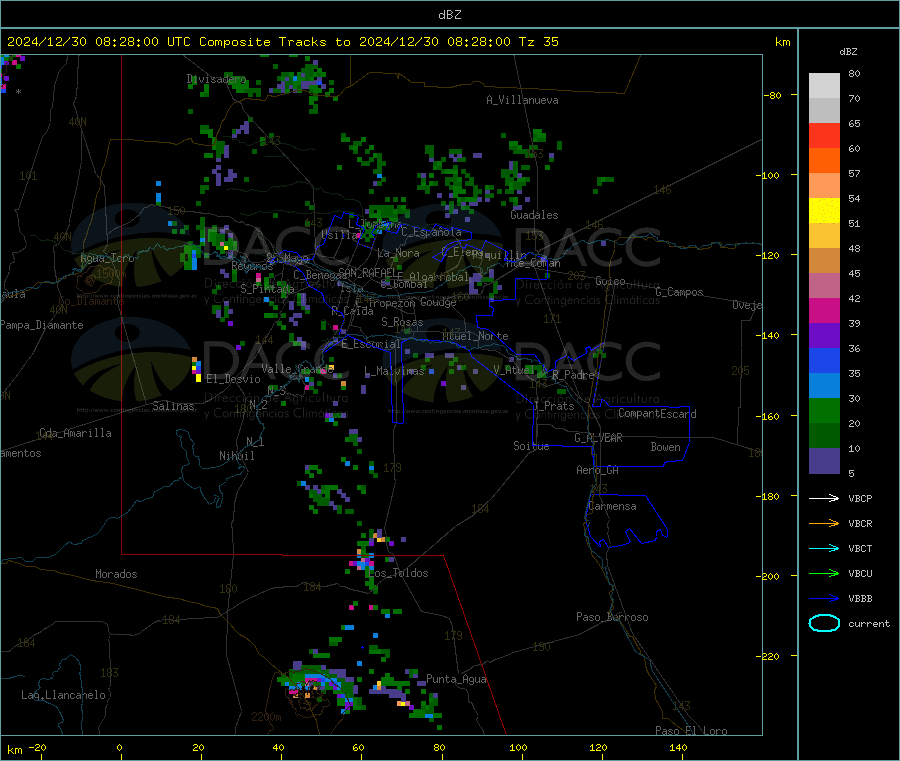900x761 pixels.
Task: Click the green VBCU arrow in legend
Action: click(x=824, y=573)
